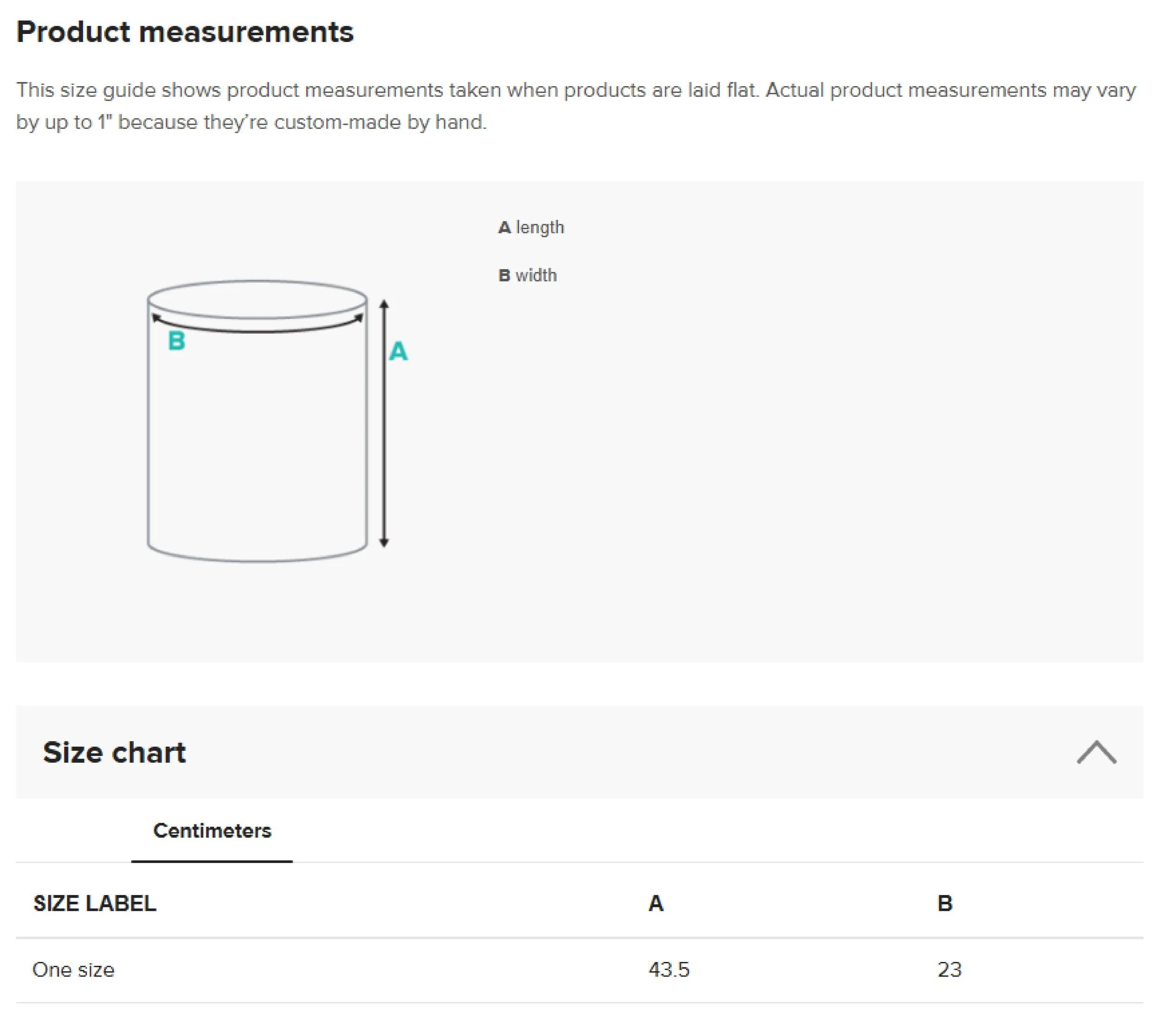Collapse the Size chart chevron
The height and width of the screenshot is (1036, 1164).
tap(1096, 753)
